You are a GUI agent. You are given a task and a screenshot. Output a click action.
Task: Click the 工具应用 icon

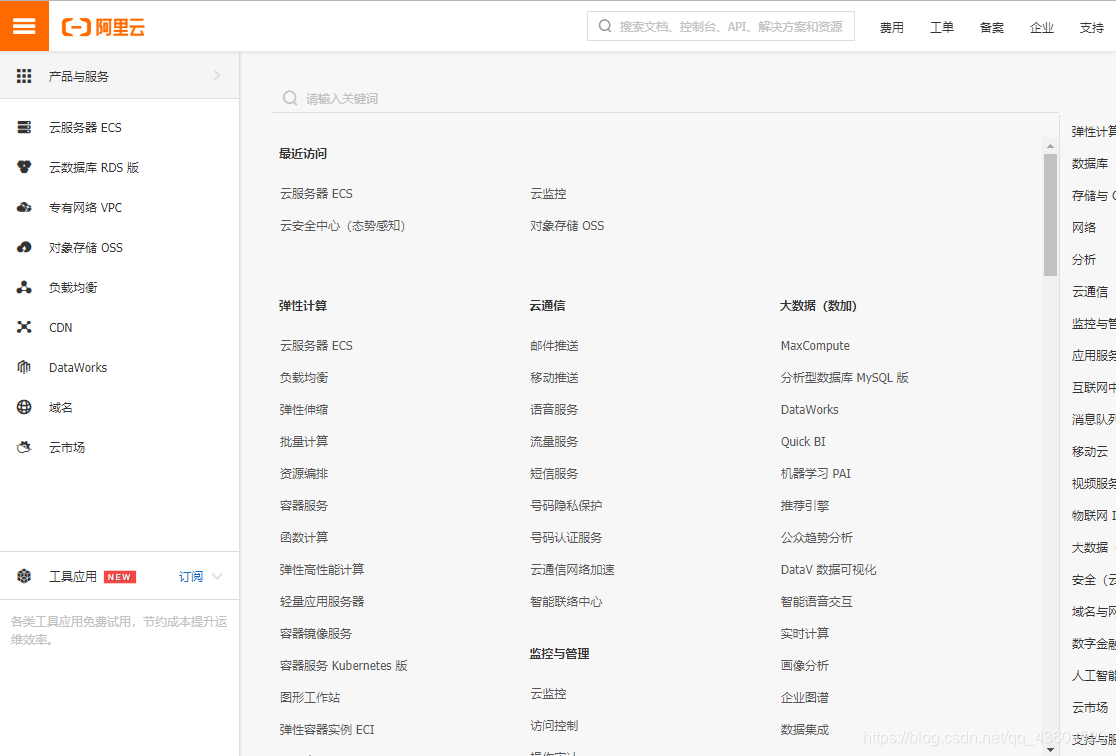(x=24, y=576)
